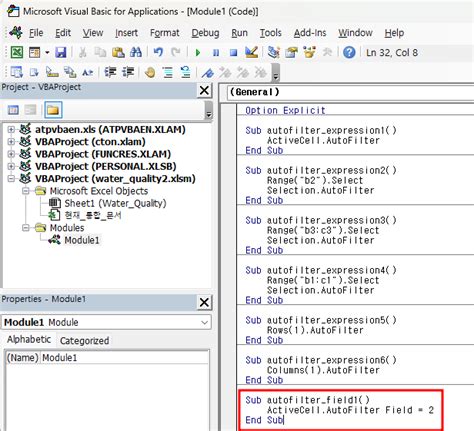Expand atpvbaen.xls project tree node

[x=11, y=129]
